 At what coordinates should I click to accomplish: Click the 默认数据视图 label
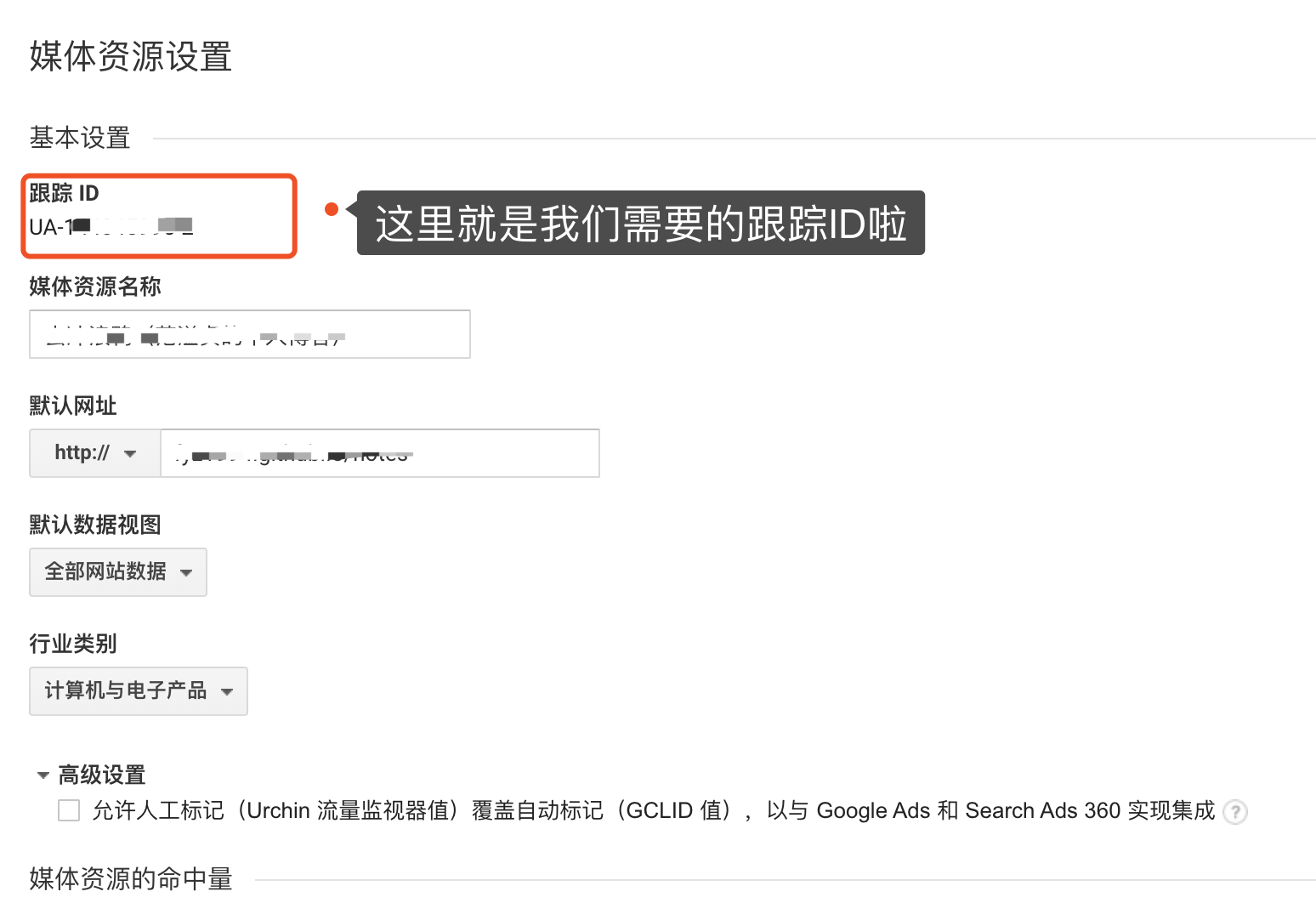pyautogui.click(x=95, y=525)
